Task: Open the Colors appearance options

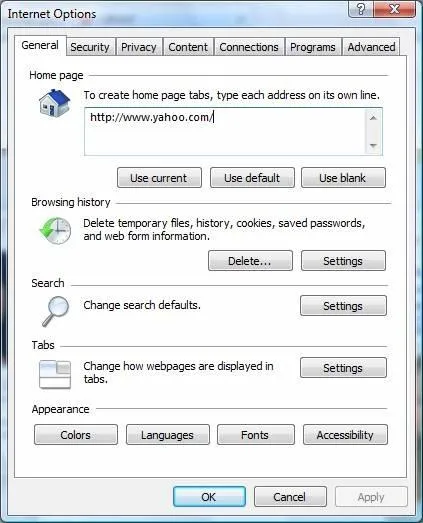Action: [76, 435]
